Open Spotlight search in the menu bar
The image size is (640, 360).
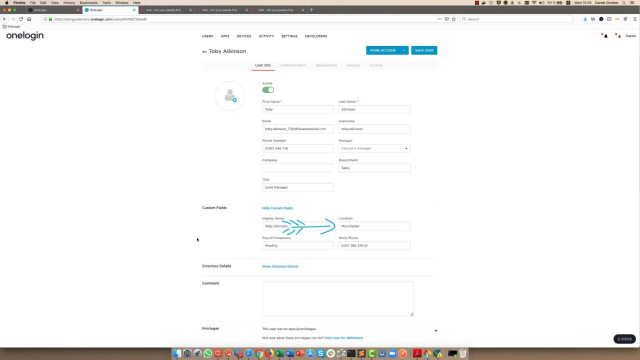pyautogui.click(x=624, y=2)
